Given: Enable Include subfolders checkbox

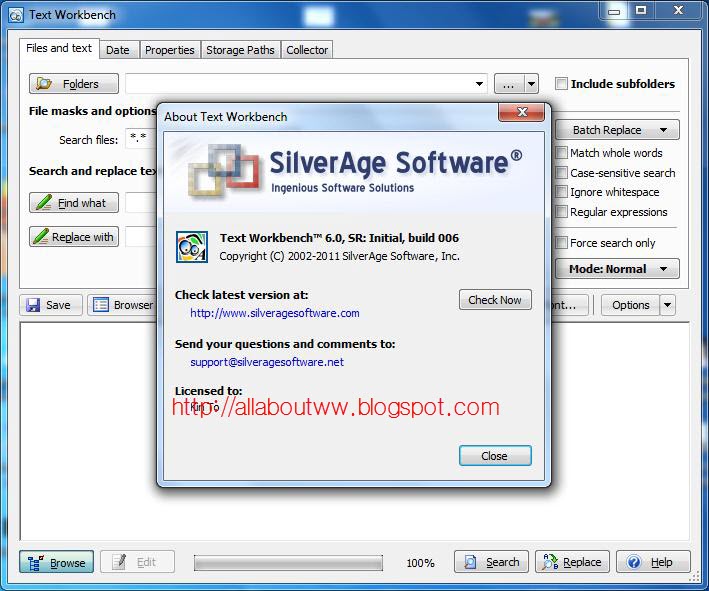Looking at the screenshot, I should [561, 84].
